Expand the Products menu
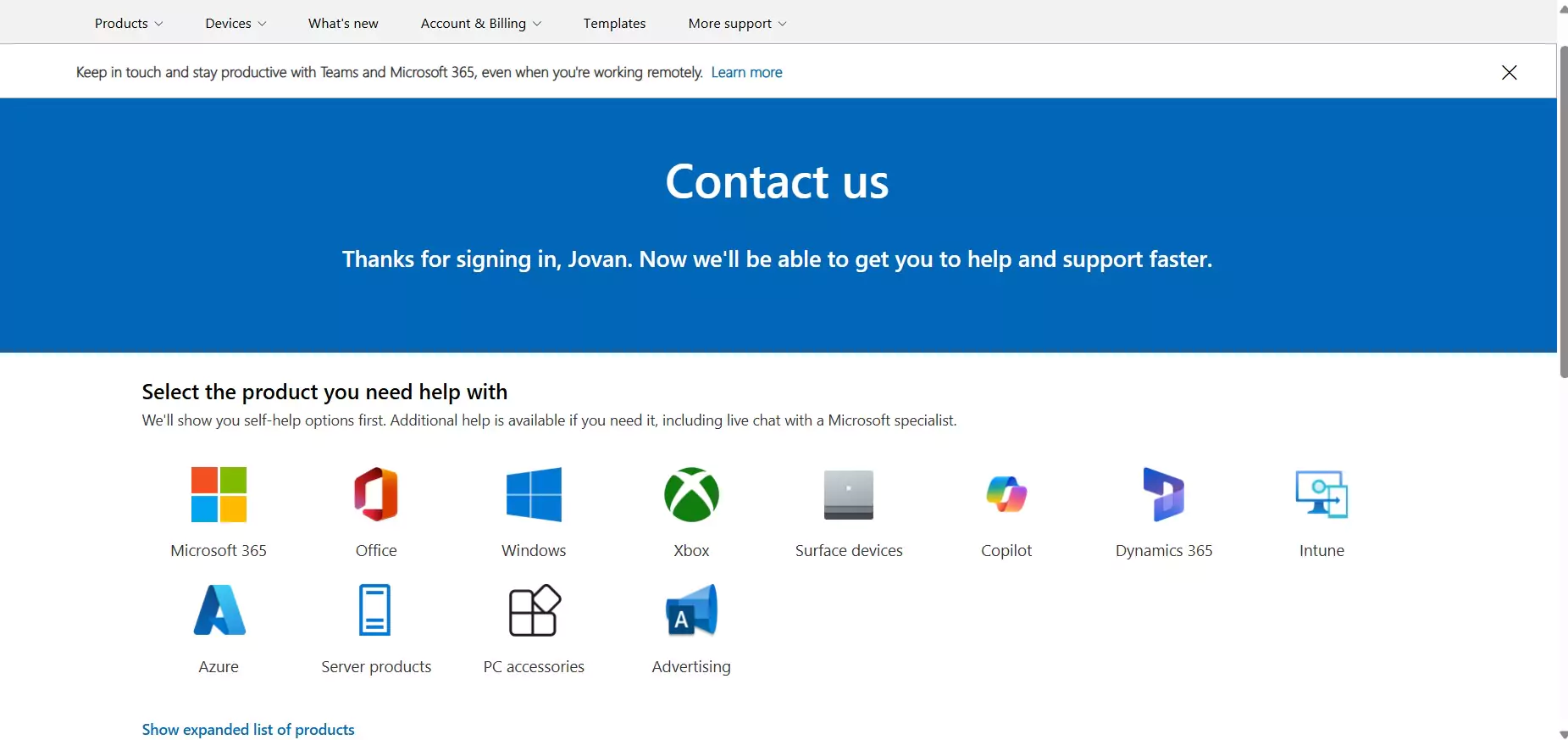The width and height of the screenshot is (1568, 740). point(129,24)
